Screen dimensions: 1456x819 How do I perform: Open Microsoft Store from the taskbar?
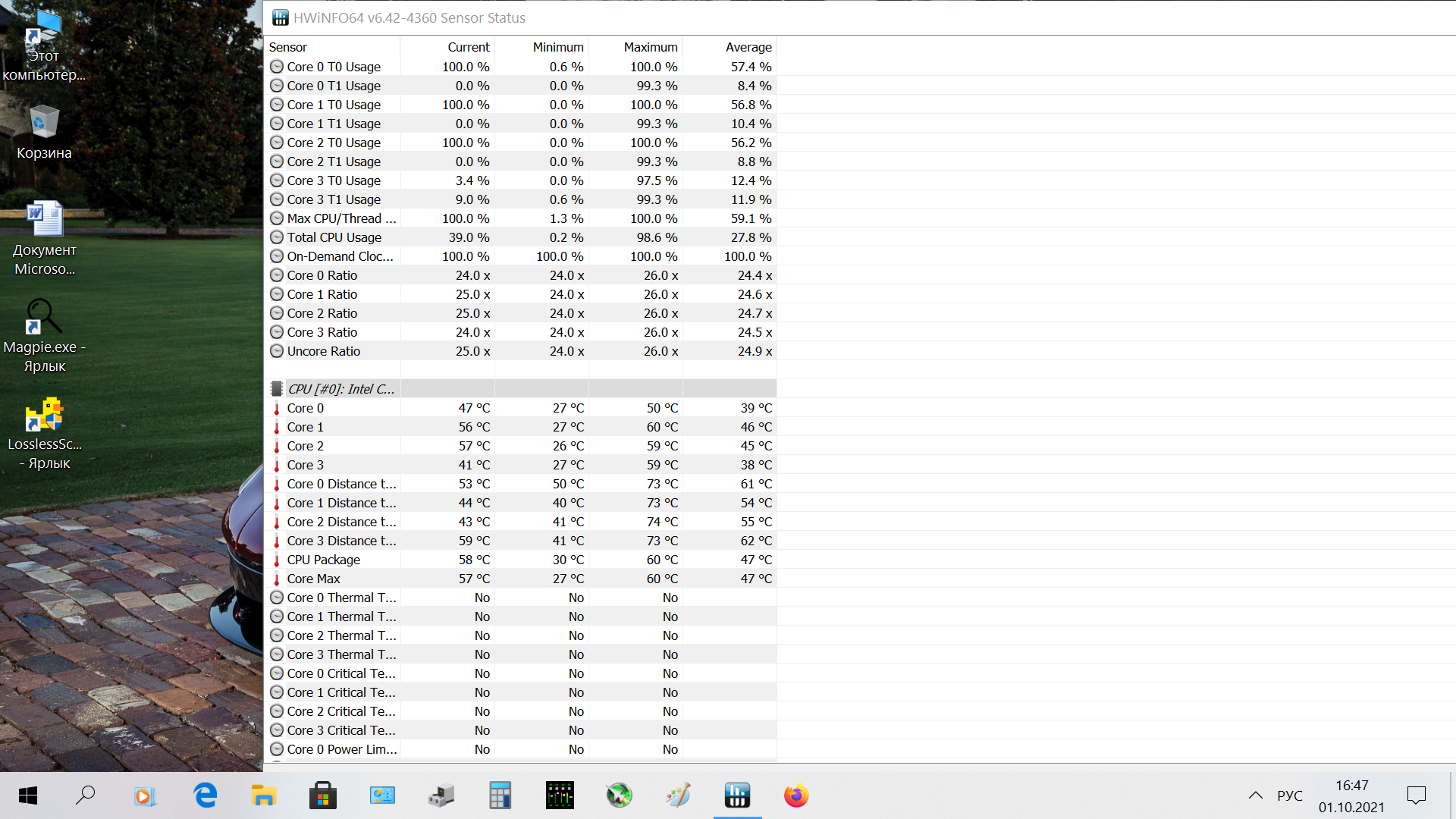click(x=323, y=795)
